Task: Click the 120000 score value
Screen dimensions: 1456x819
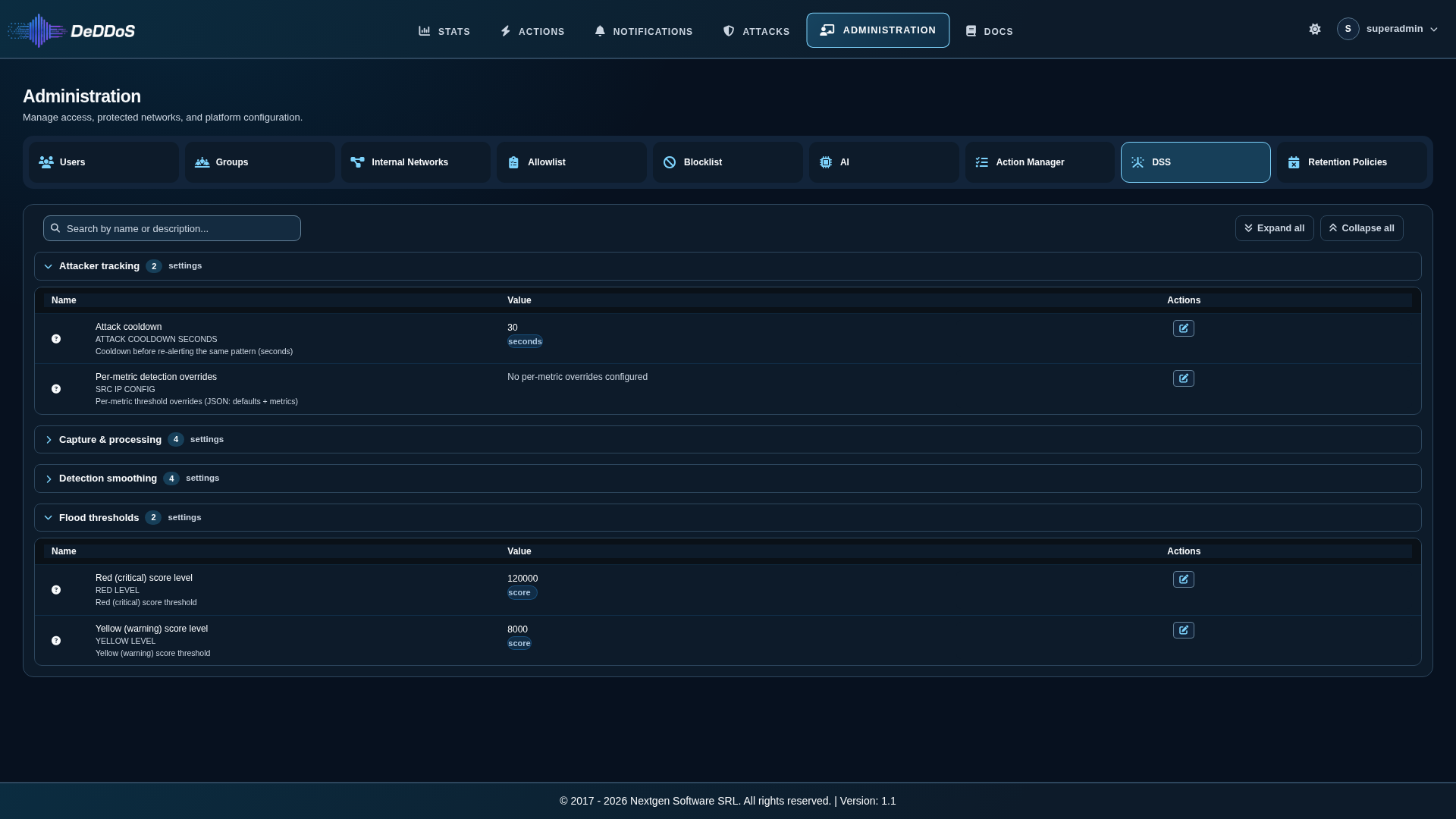Action: pyautogui.click(x=522, y=579)
